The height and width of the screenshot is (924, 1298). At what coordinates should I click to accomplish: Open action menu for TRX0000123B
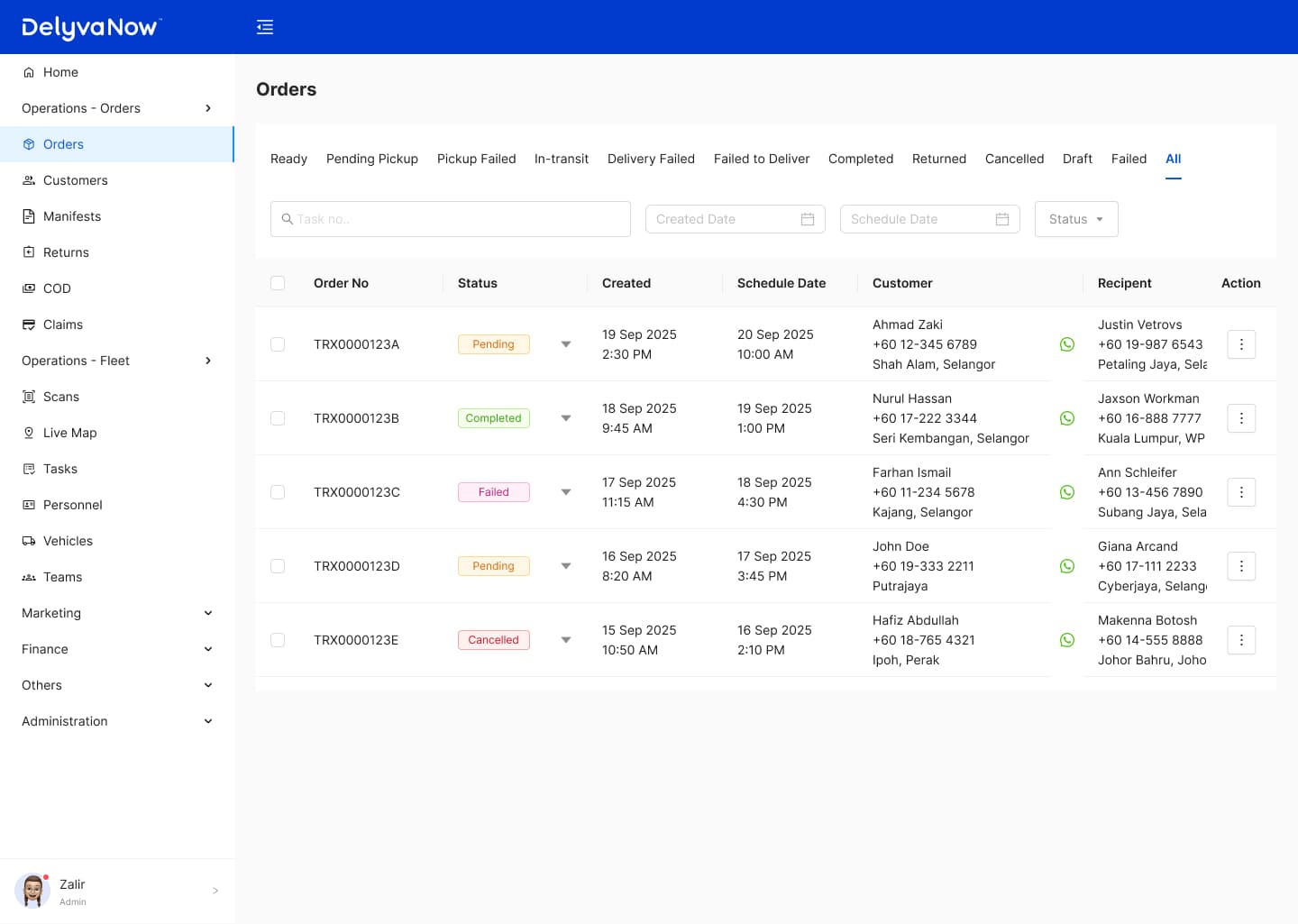[1241, 418]
